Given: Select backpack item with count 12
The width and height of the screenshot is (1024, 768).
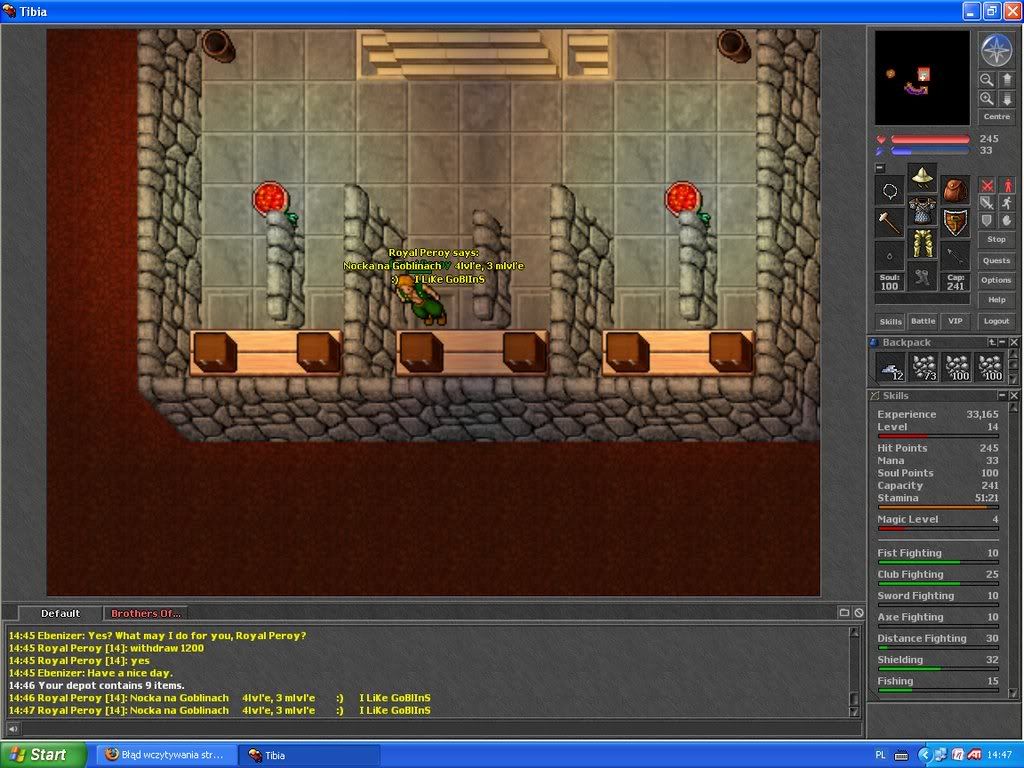Looking at the screenshot, I should point(890,367).
